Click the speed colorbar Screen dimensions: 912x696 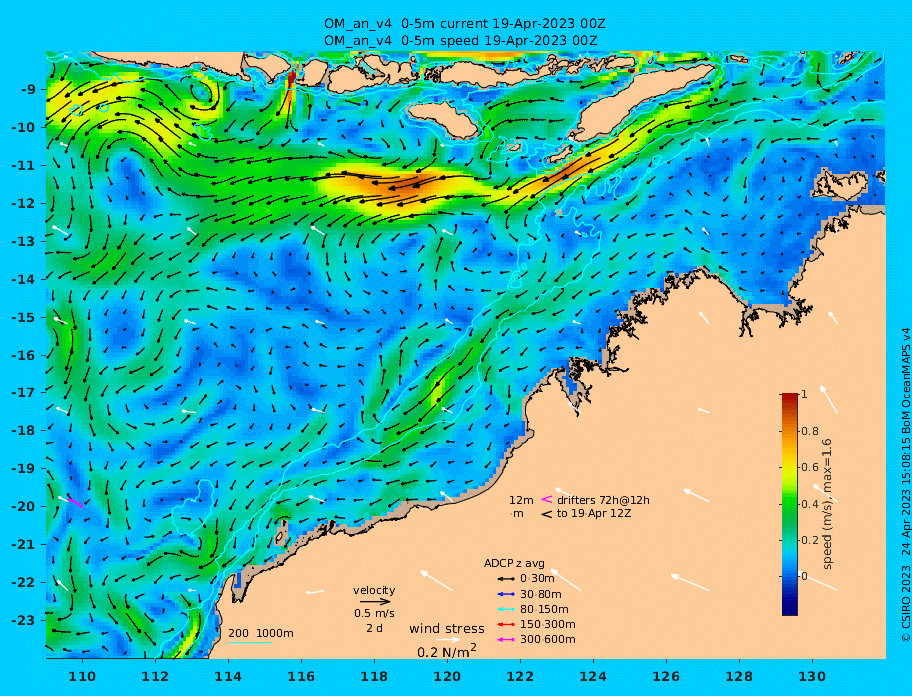790,504
